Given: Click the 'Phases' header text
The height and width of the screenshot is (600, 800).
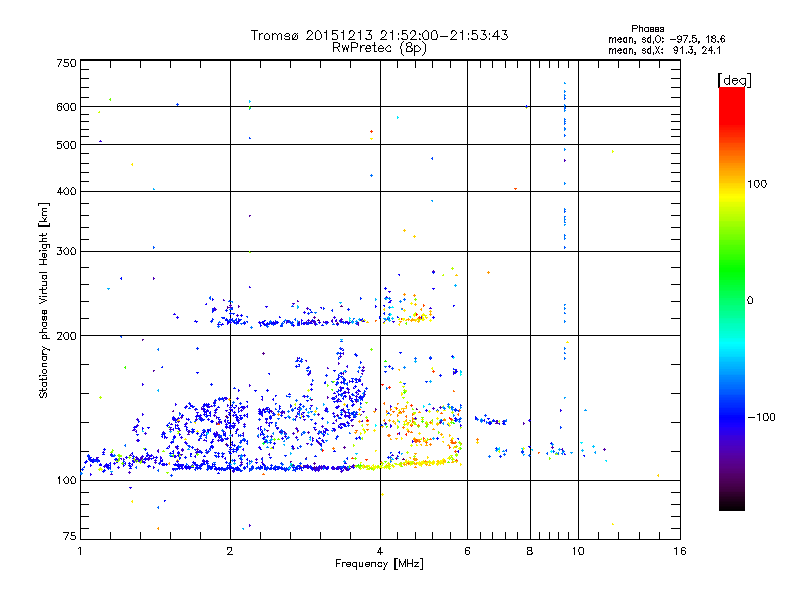Looking at the screenshot, I should tap(647, 29).
